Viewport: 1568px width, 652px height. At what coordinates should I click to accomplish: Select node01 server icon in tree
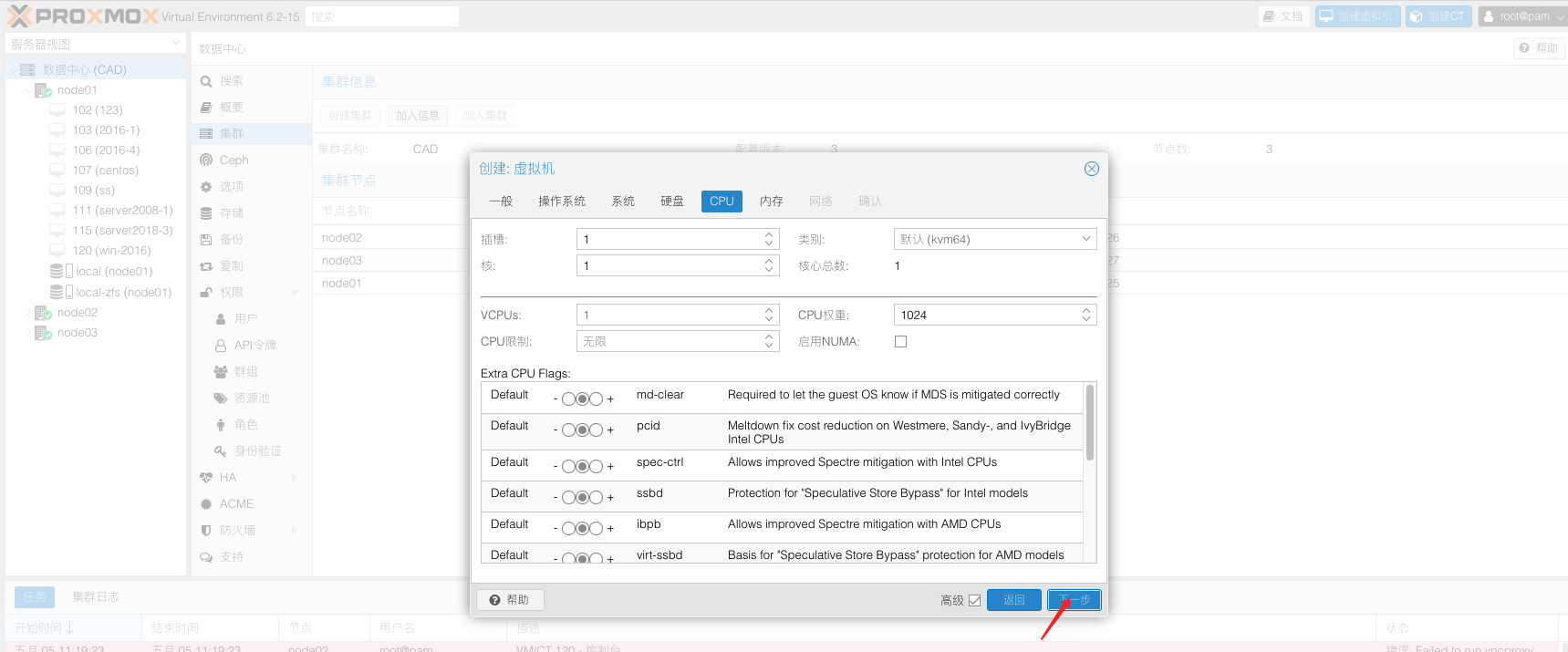click(43, 90)
